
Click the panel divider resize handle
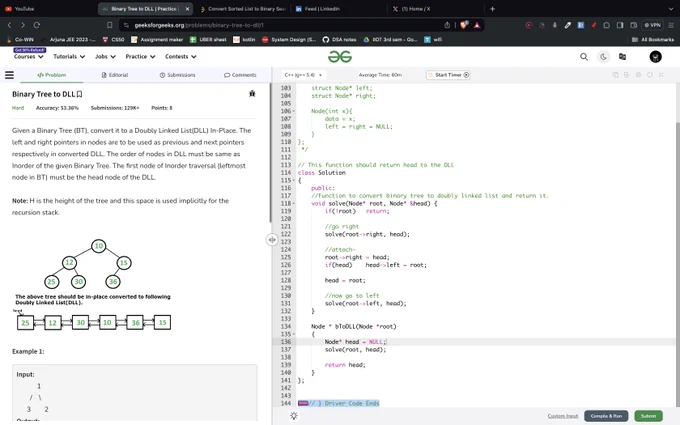pyautogui.click(x=272, y=239)
